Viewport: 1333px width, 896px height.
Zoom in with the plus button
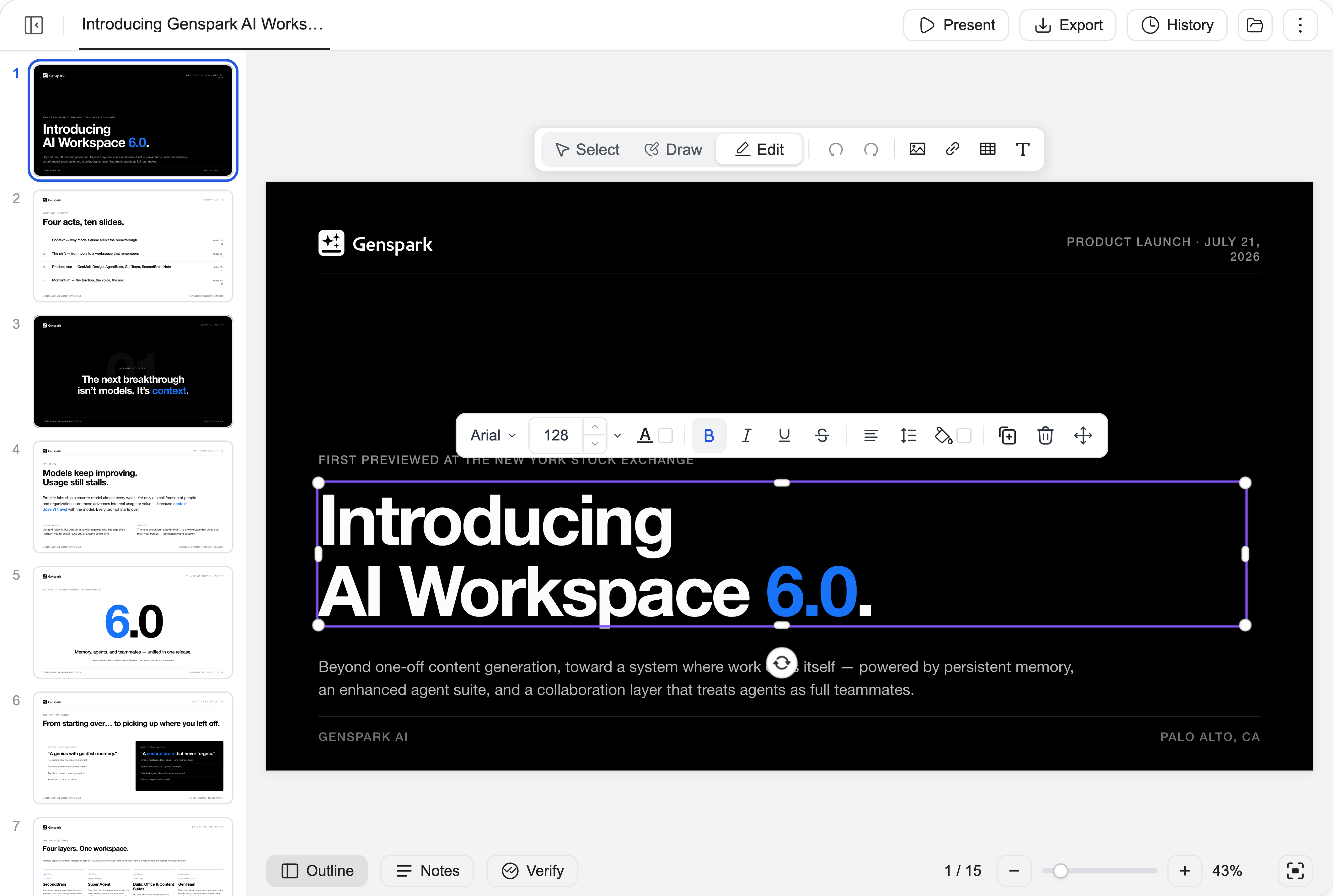(1184, 871)
